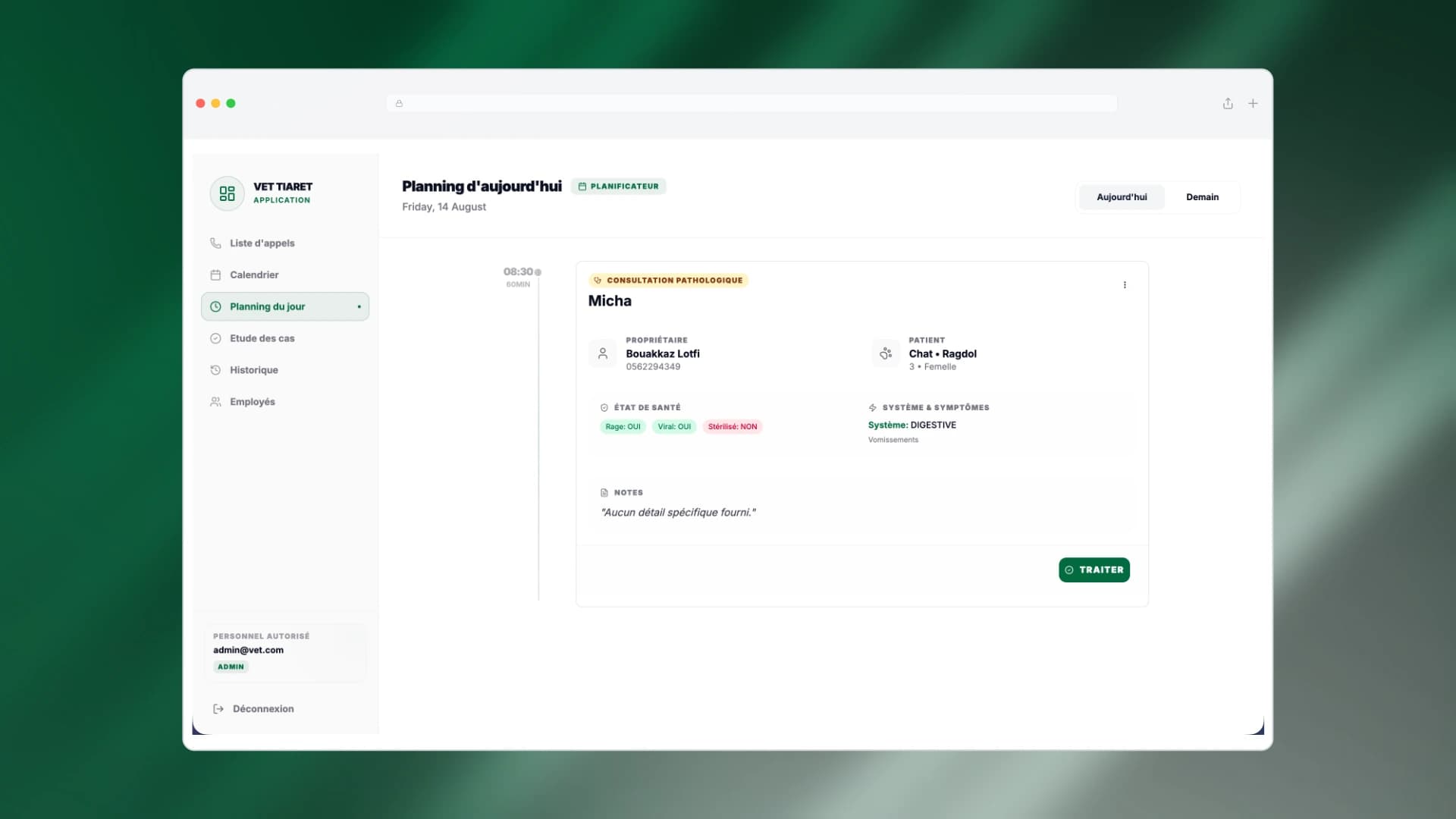Click the Planificateur badge

click(618, 187)
